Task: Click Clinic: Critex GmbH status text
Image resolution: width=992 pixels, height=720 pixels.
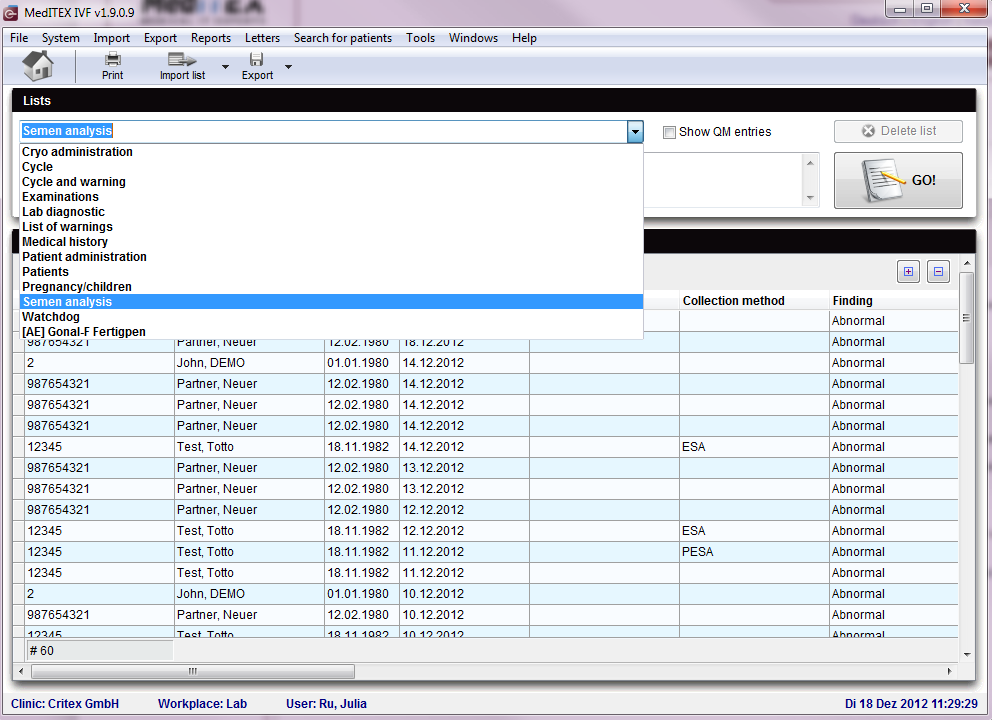Action: click(65, 704)
